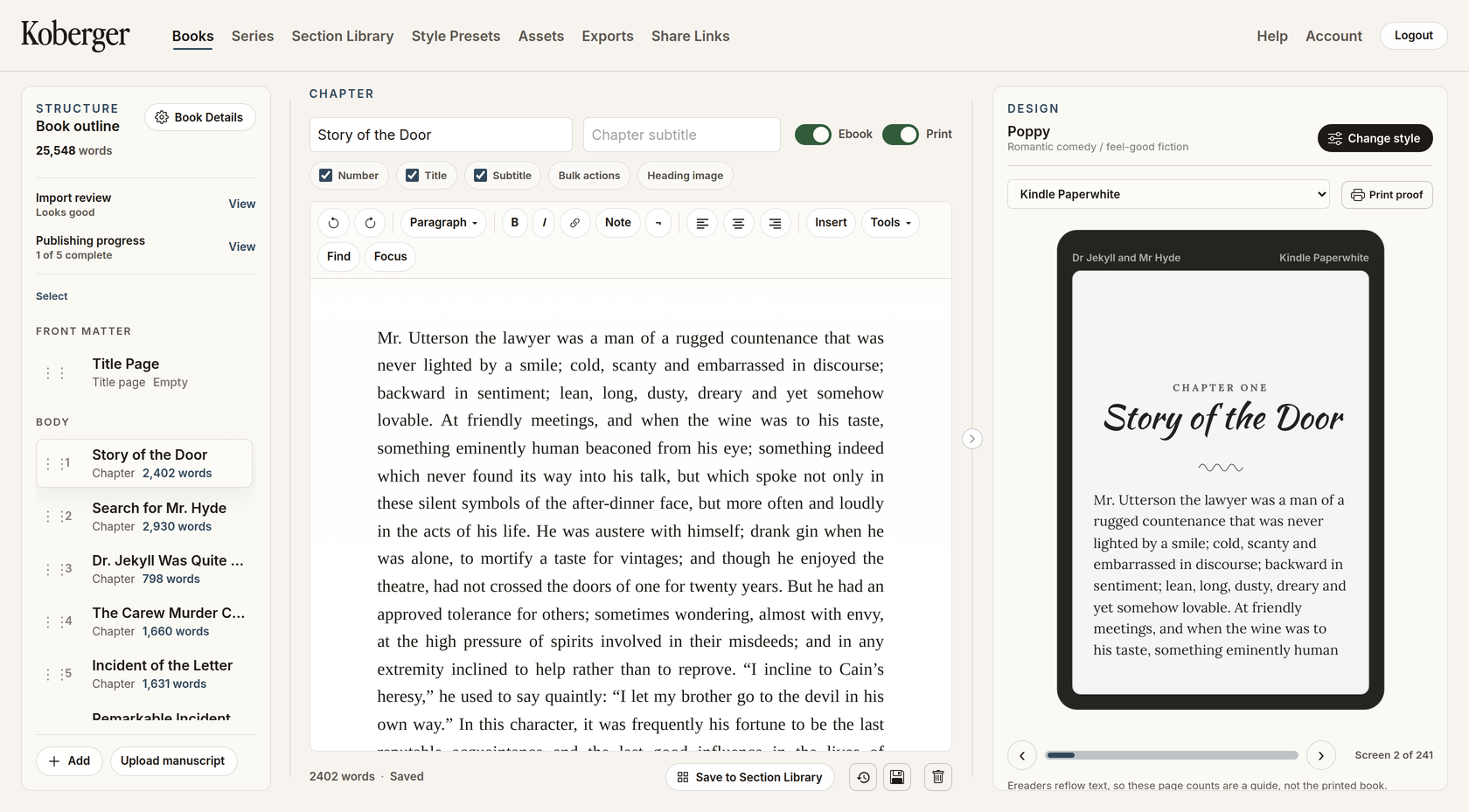Image resolution: width=1469 pixels, height=812 pixels.
Task: Click the undo icon in the editor toolbar
Action: click(x=333, y=223)
